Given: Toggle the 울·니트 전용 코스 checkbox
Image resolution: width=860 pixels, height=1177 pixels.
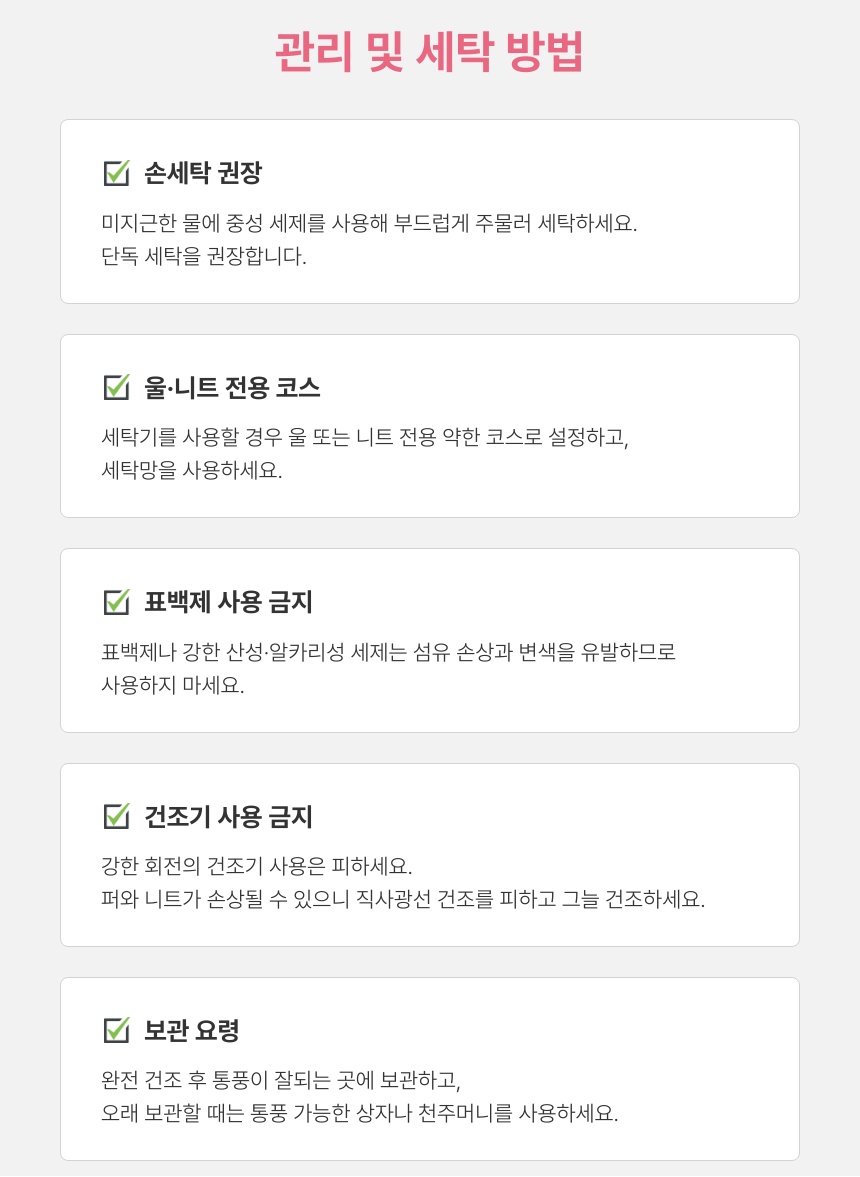Looking at the screenshot, I should click(x=116, y=387).
